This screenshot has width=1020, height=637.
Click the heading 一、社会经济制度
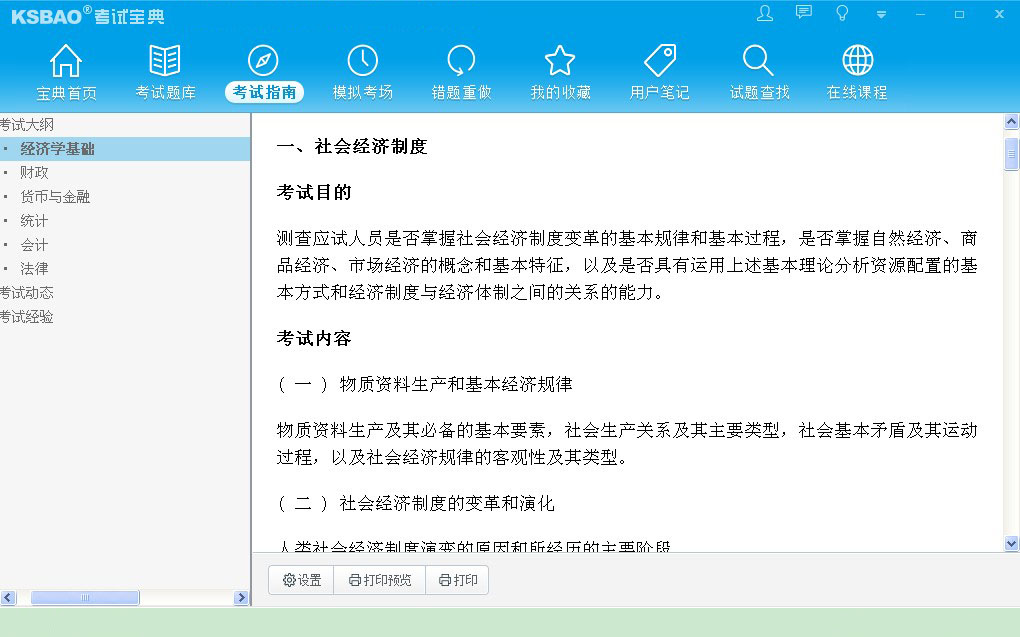352,146
